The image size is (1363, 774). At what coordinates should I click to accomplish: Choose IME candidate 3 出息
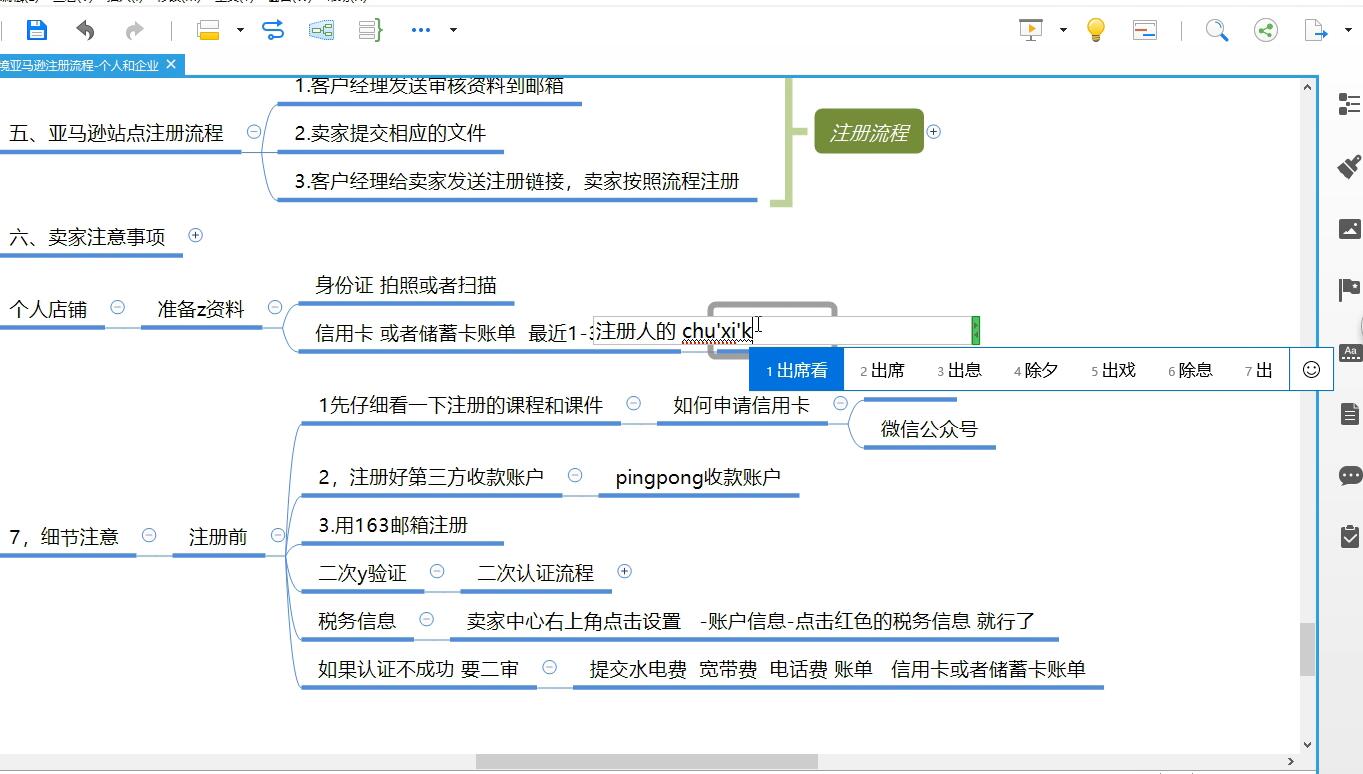click(x=959, y=370)
